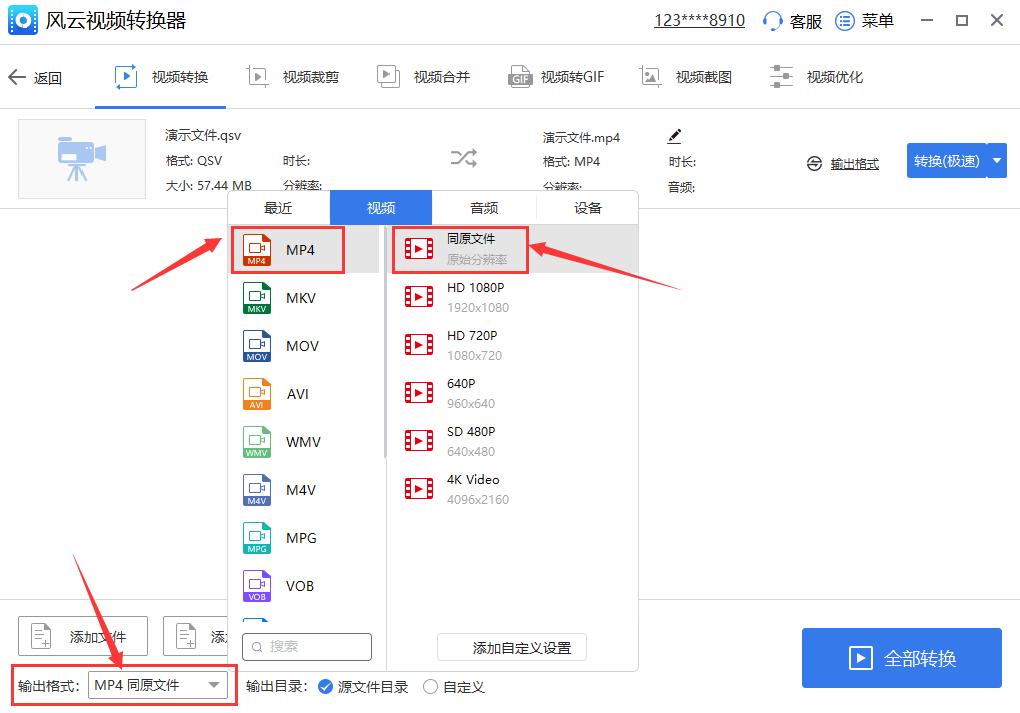Screen dimensions: 1020x713
Task: Click film icon for 4K Video
Action: (x=419, y=489)
